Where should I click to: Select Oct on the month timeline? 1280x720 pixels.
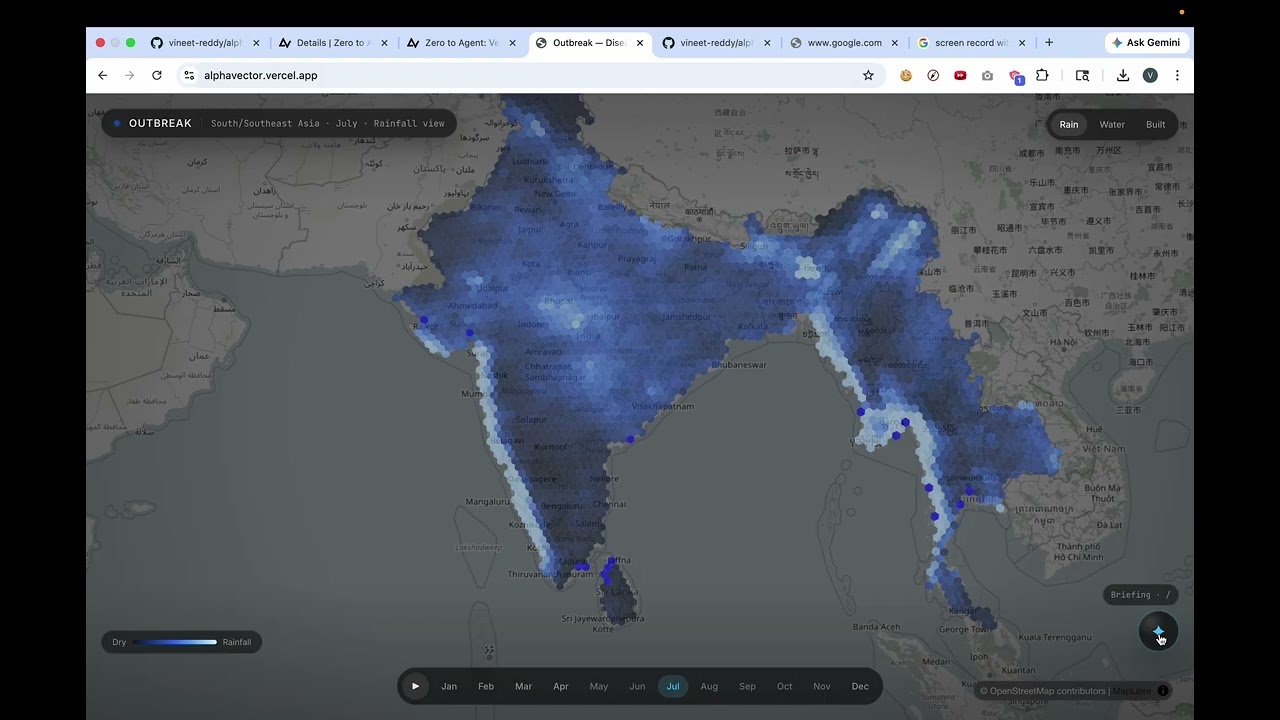pyautogui.click(x=784, y=686)
